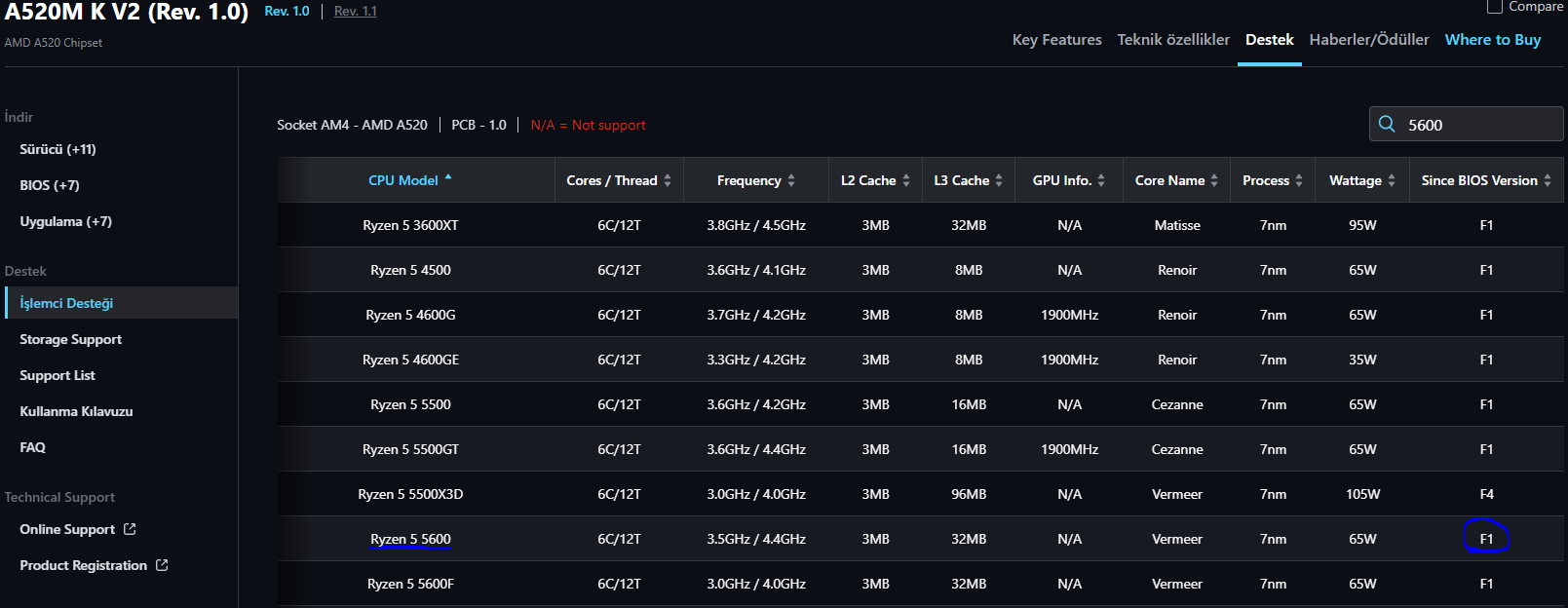Click the search magnifier icon
1568x608 pixels.
click(1387, 124)
